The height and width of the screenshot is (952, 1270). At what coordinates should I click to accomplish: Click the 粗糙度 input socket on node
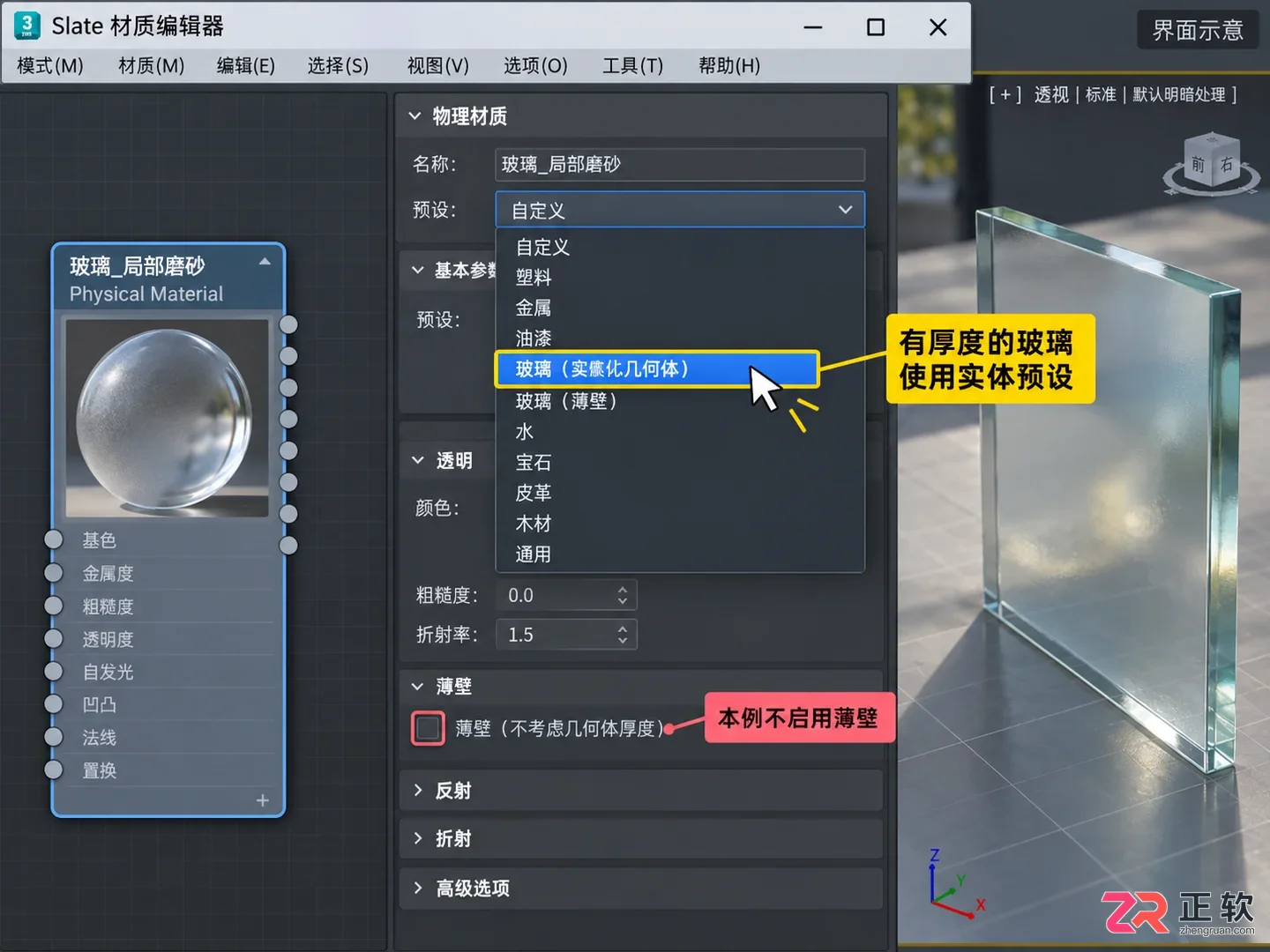(x=54, y=606)
